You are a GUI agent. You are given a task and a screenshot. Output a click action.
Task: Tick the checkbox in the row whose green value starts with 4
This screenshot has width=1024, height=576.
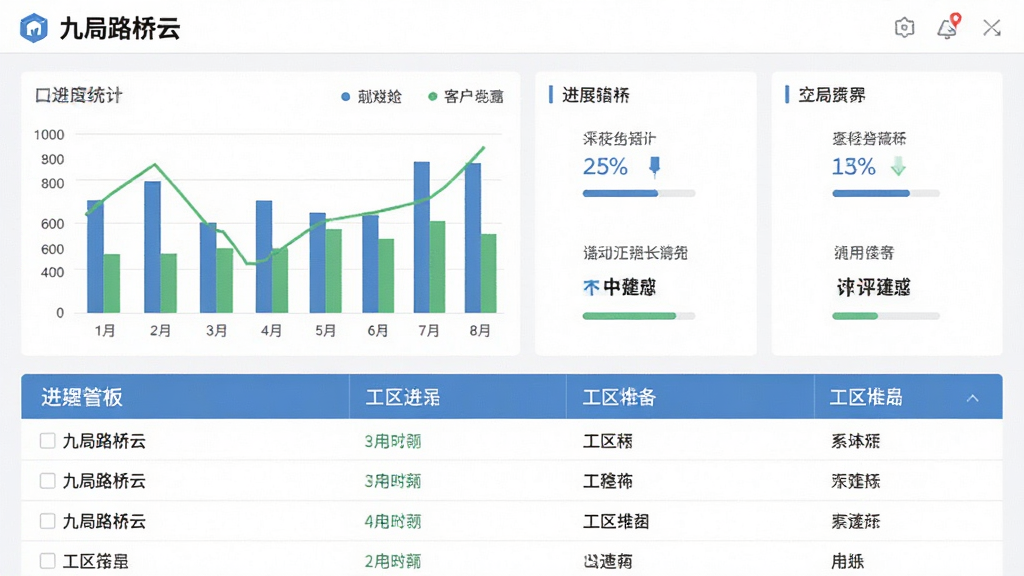pyautogui.click(x=47, y=521)
